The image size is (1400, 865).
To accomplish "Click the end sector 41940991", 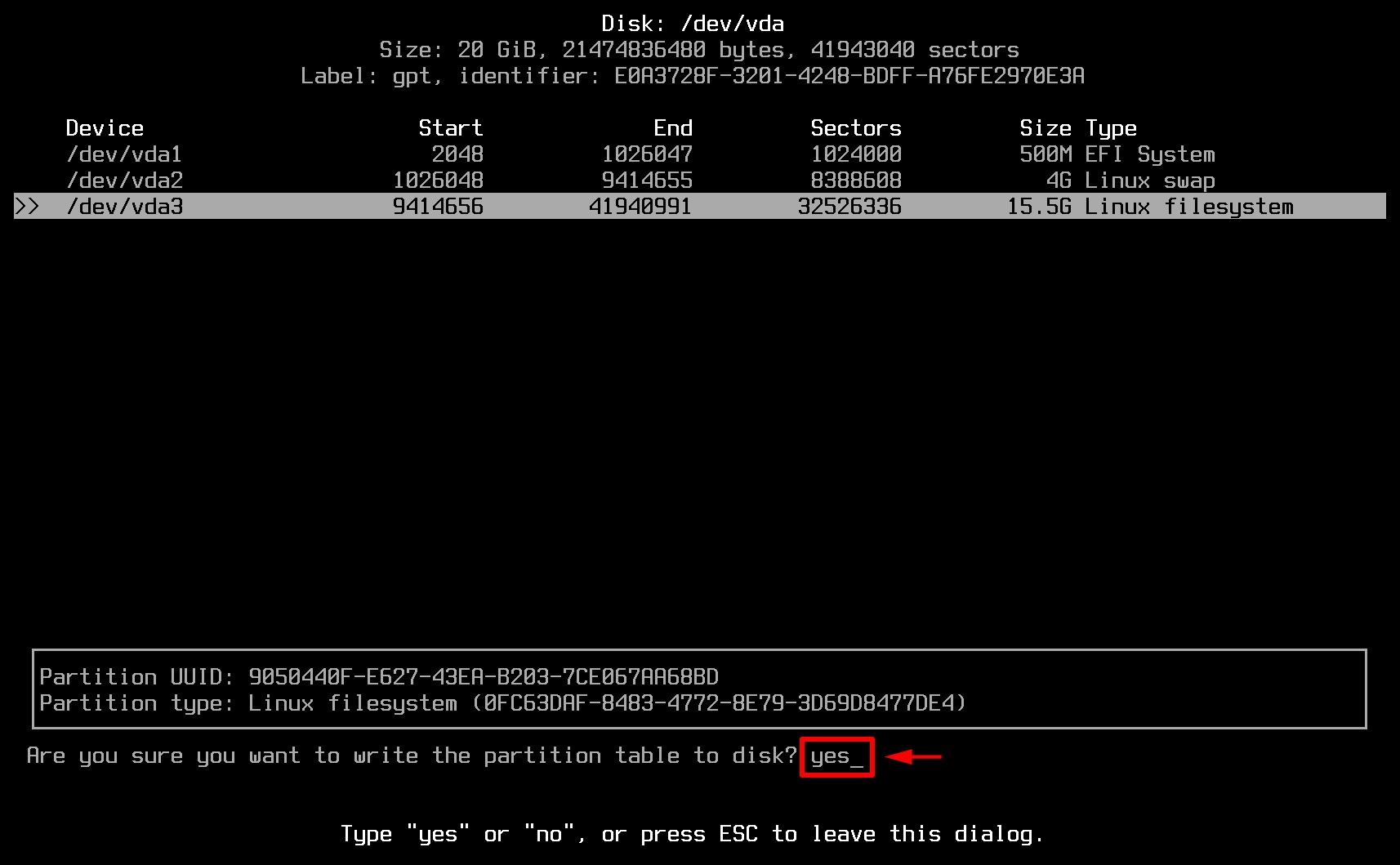I will pyautogui.click(x=640, y=207).
